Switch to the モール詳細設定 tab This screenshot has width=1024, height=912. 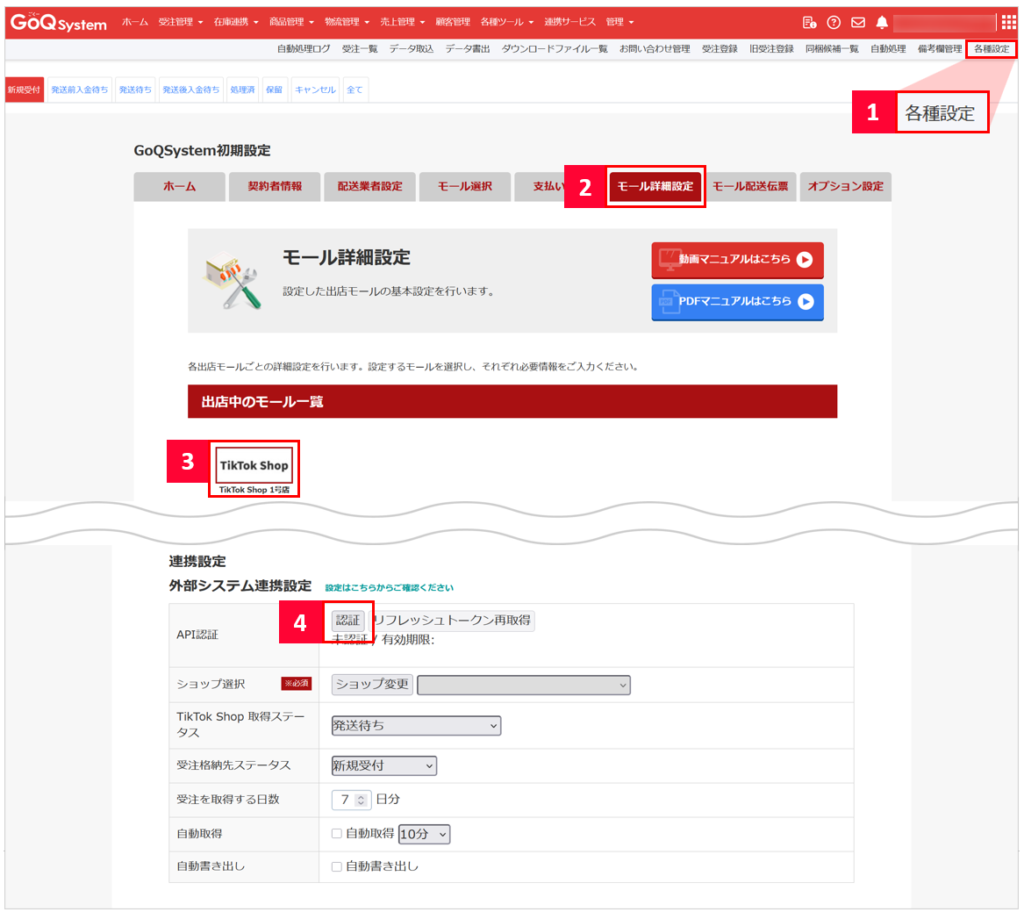655,186
